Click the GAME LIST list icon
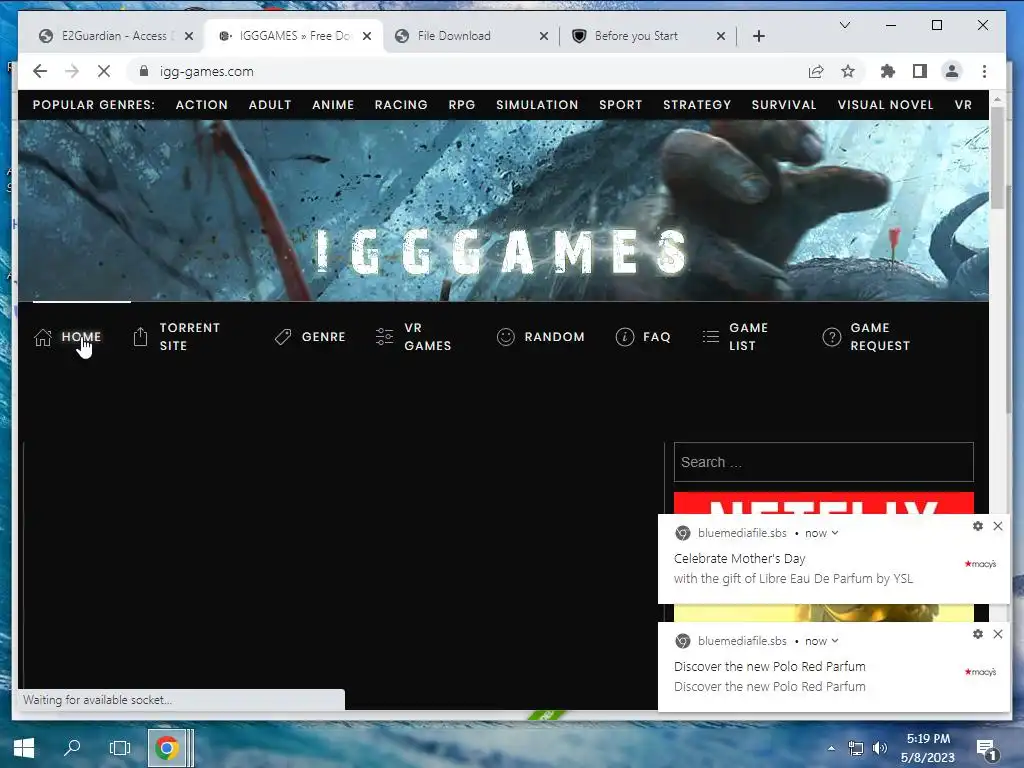This screenshot has height=768, width=1024. tap(711, 336)
